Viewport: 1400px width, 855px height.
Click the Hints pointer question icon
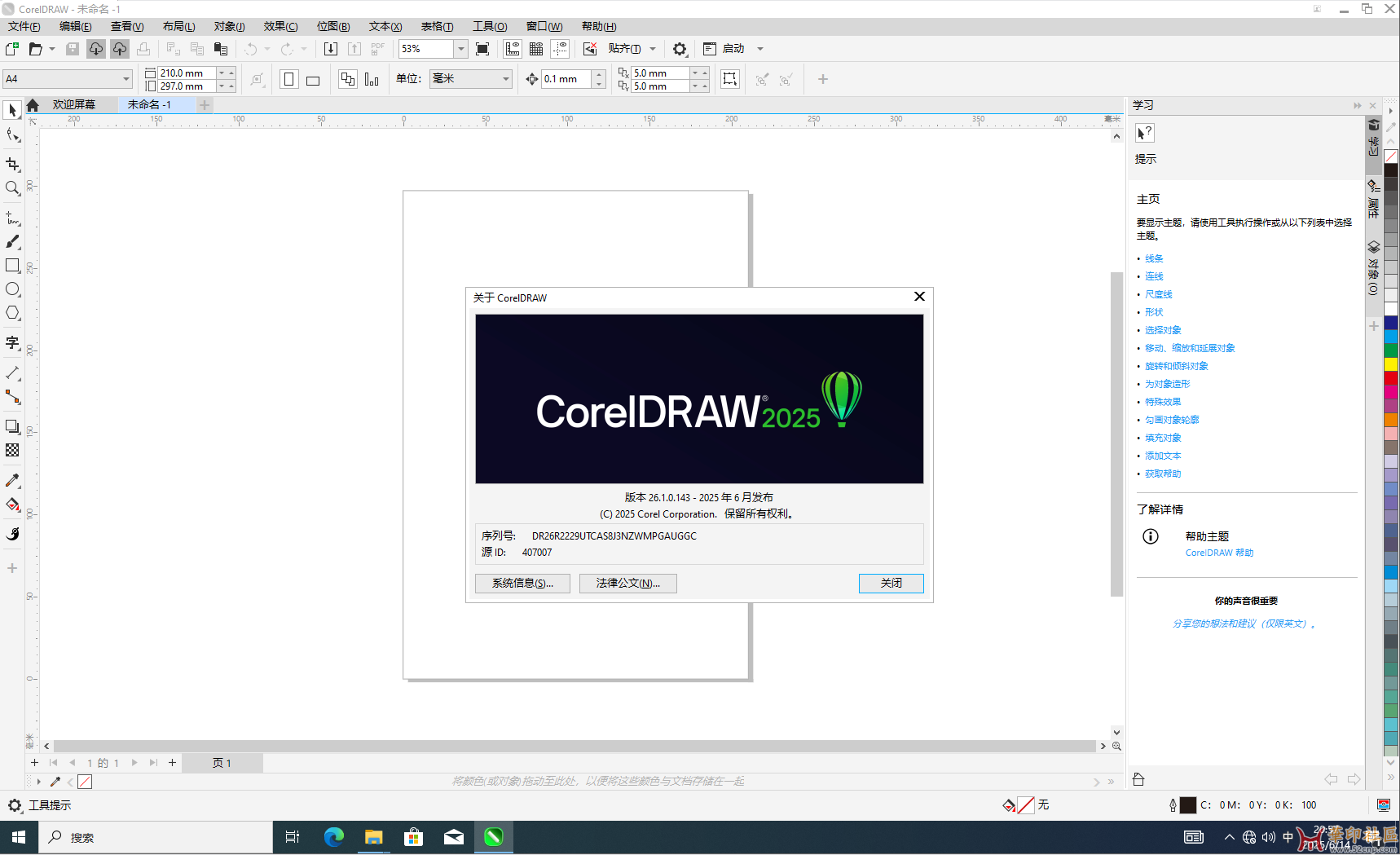tap(1145, 133)
